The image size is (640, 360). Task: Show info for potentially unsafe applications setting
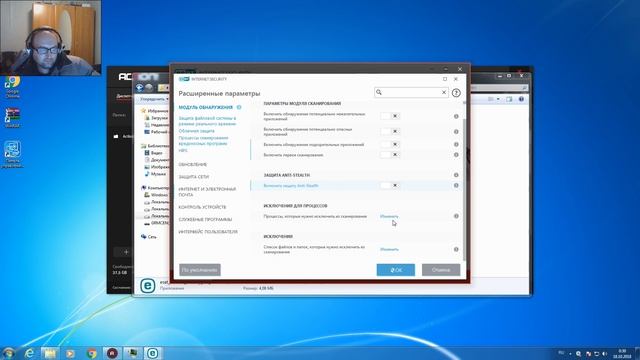456,131
